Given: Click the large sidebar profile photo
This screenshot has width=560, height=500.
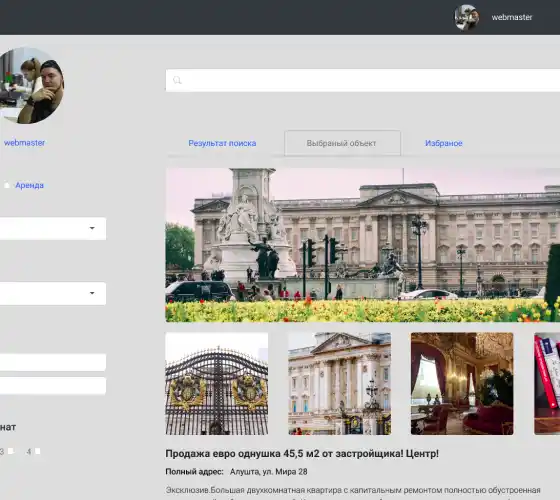Looking at the screenshot, I should coord(31,85).
